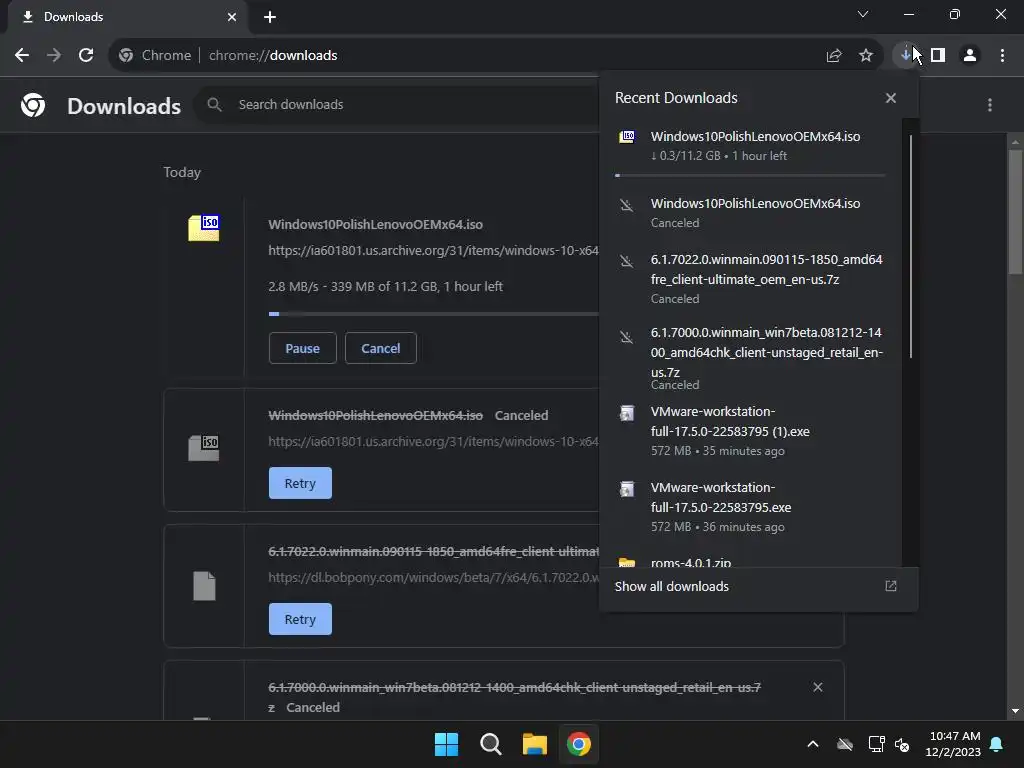Image resolution: width=1024 pixels, height=768 pixels.
Task: Click the active download filename Windows10PolishLenovoOEMx64.iso
Action: click(376, 225)
